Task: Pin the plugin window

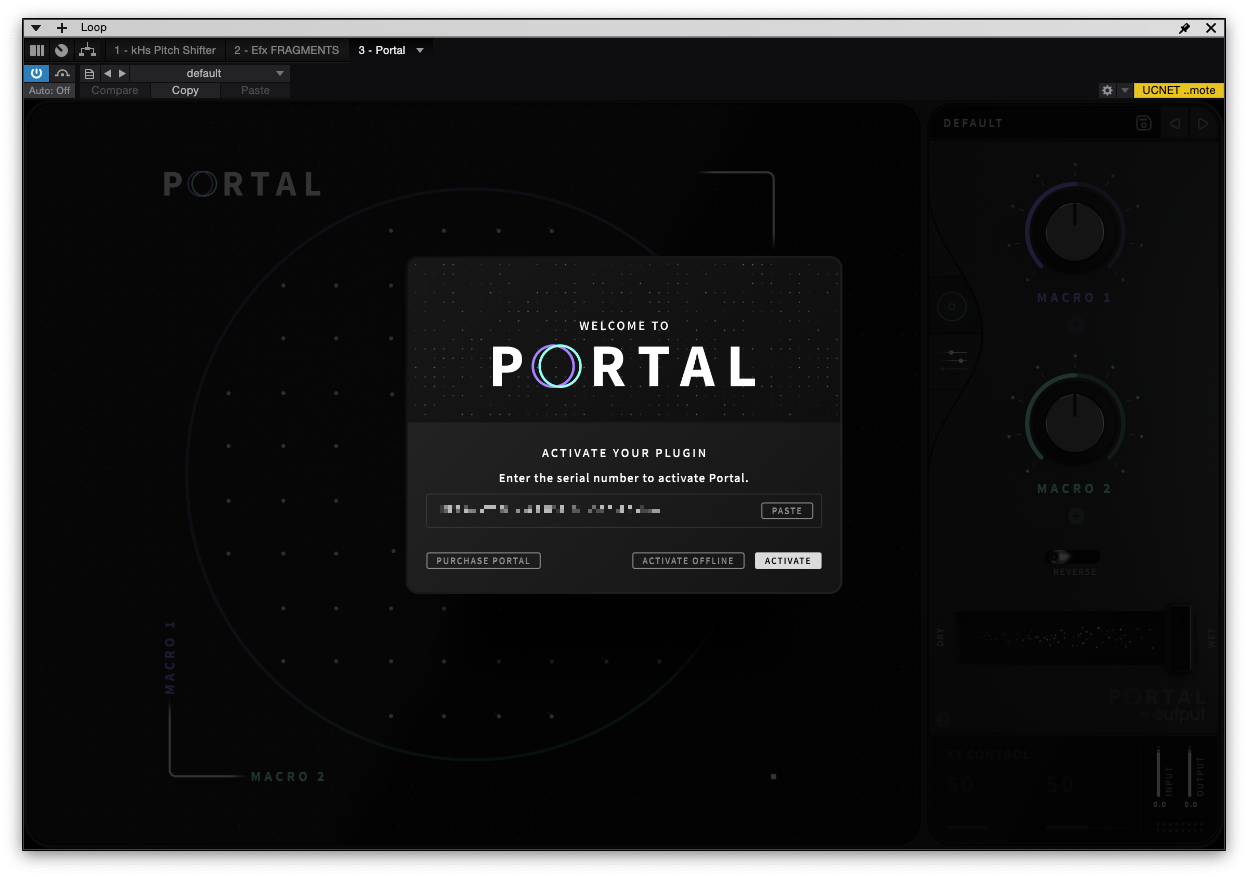Action: tap(1185, 28)
